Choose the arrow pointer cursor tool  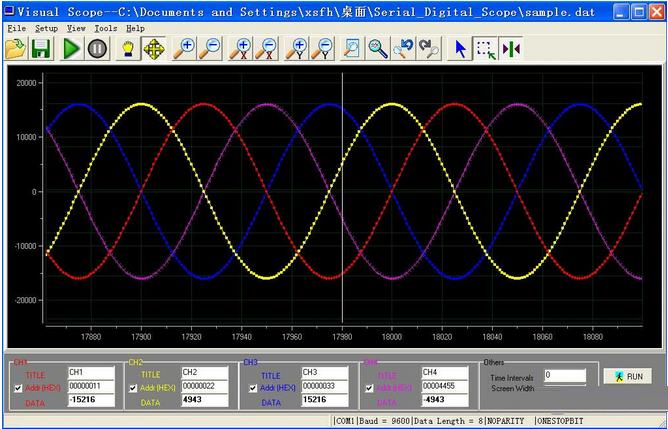460,48
